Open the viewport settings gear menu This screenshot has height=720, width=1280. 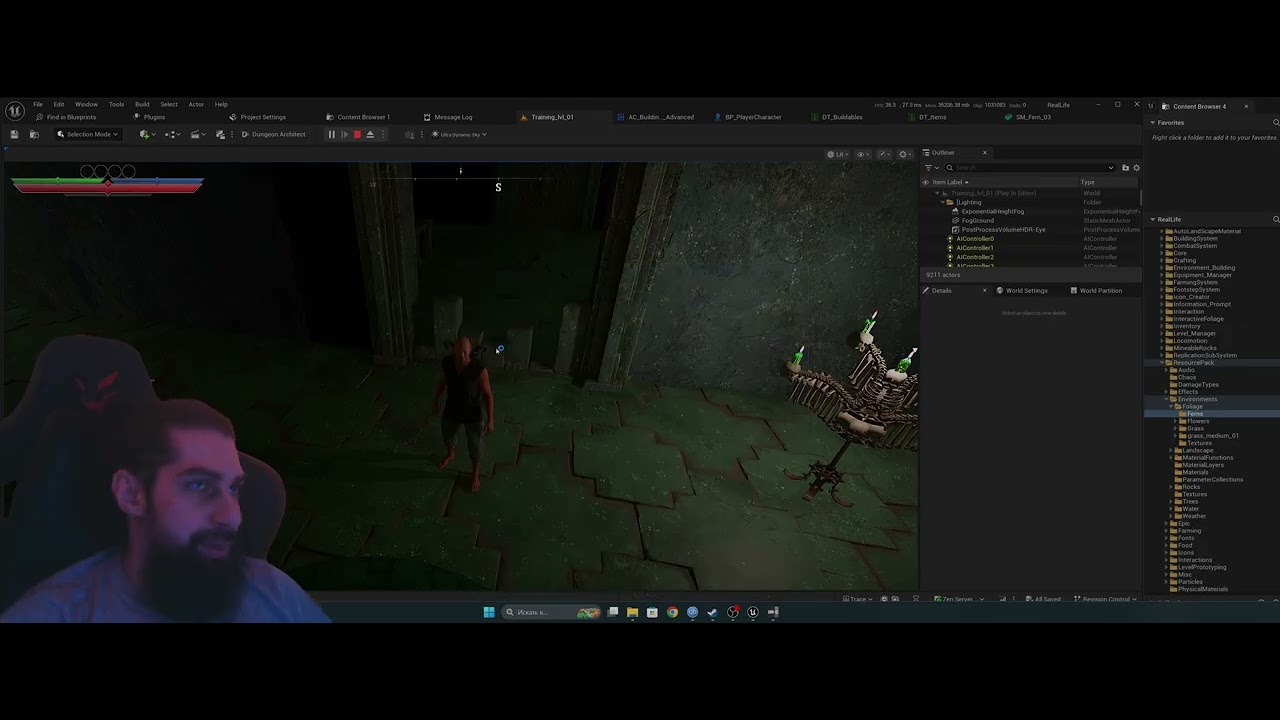[904, 154]
